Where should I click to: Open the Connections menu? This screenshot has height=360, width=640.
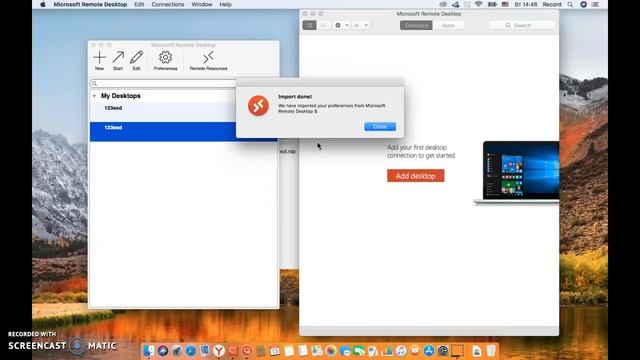168,4
